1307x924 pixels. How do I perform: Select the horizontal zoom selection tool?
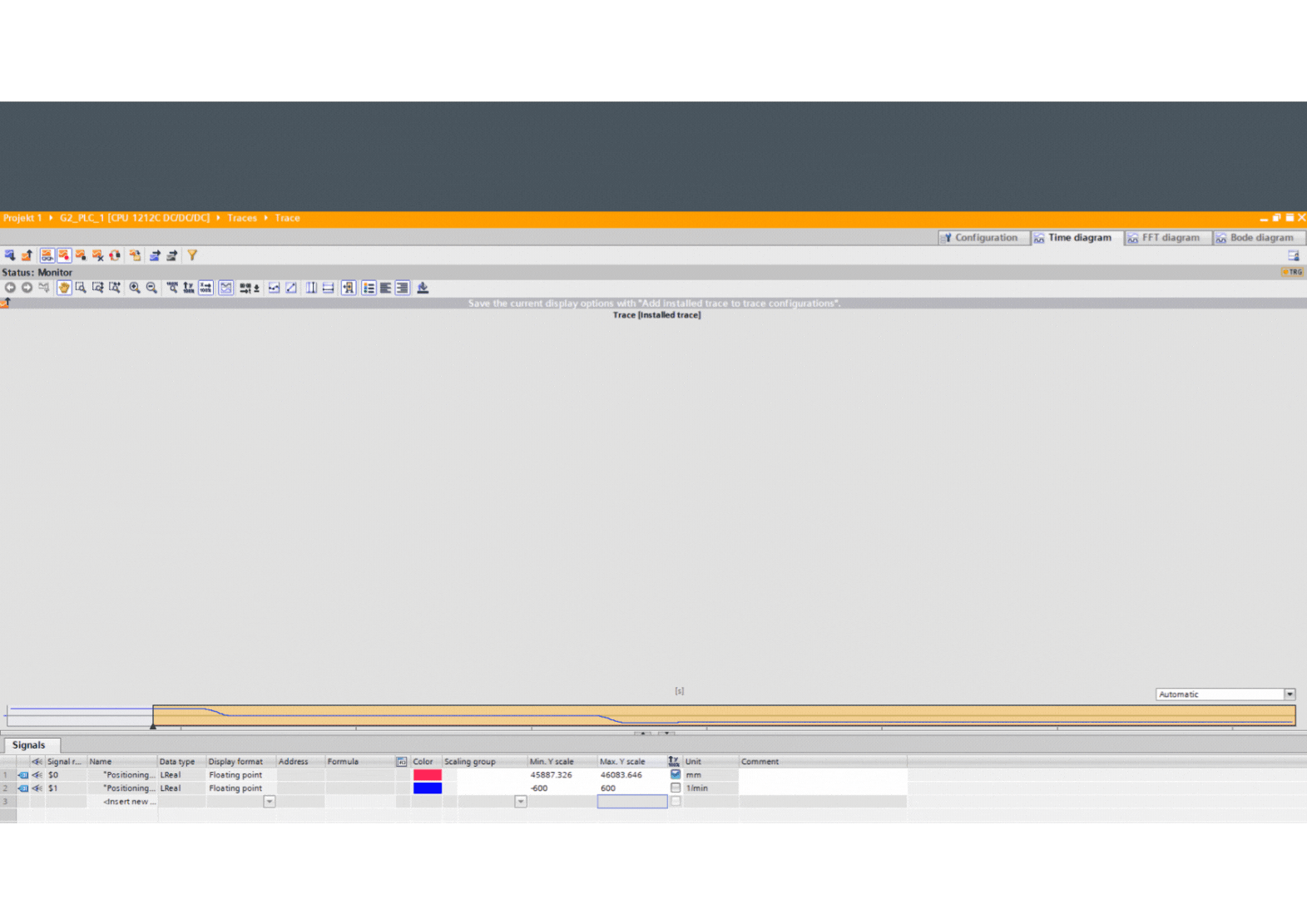[115, 288]
